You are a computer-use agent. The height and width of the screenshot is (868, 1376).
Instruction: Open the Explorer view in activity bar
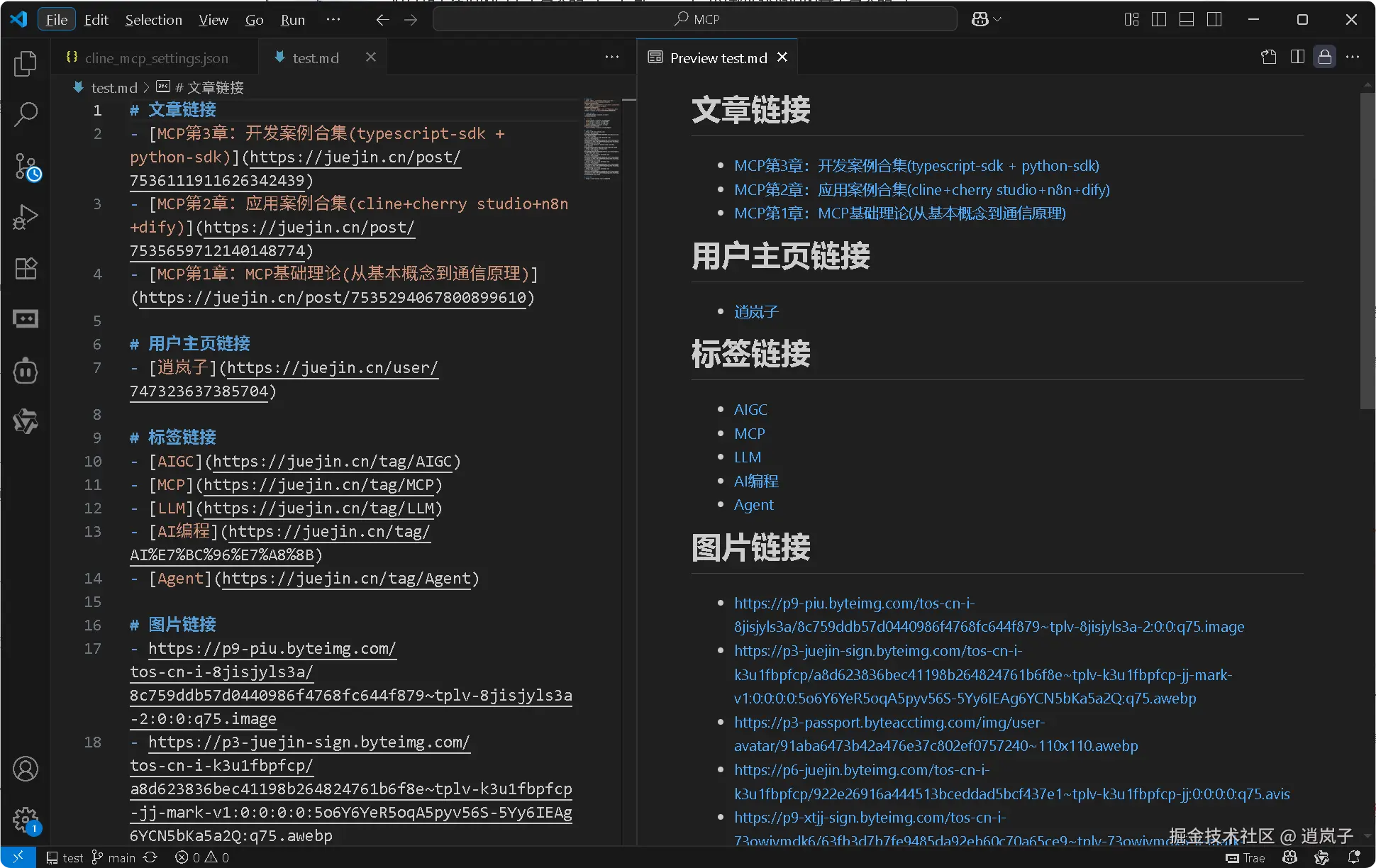tap(26, 64)
